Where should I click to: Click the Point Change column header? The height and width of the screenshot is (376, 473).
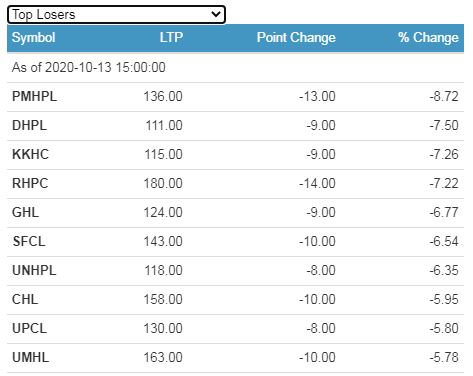point(296,38)
